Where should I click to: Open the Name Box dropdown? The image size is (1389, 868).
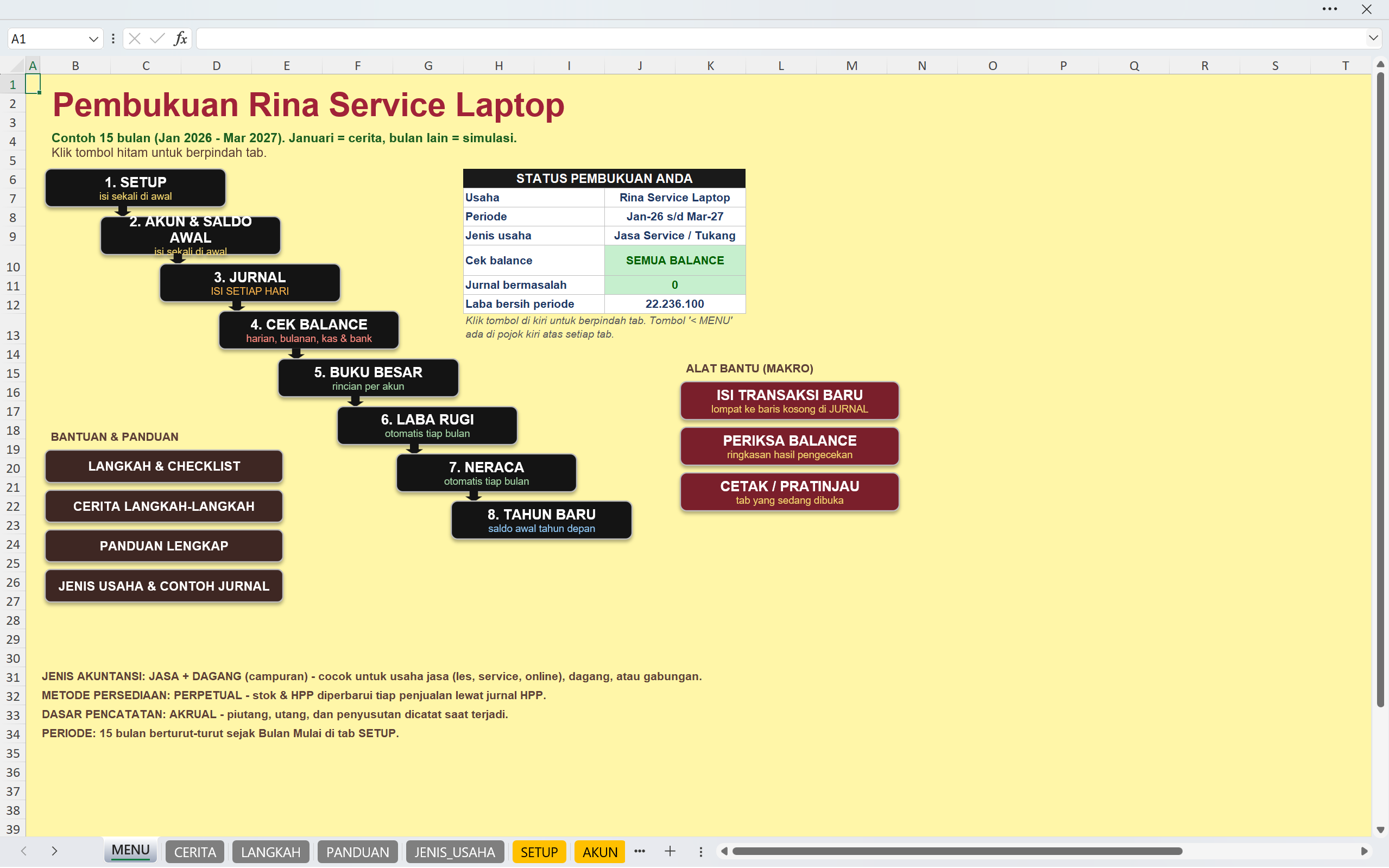pos(93,39)
